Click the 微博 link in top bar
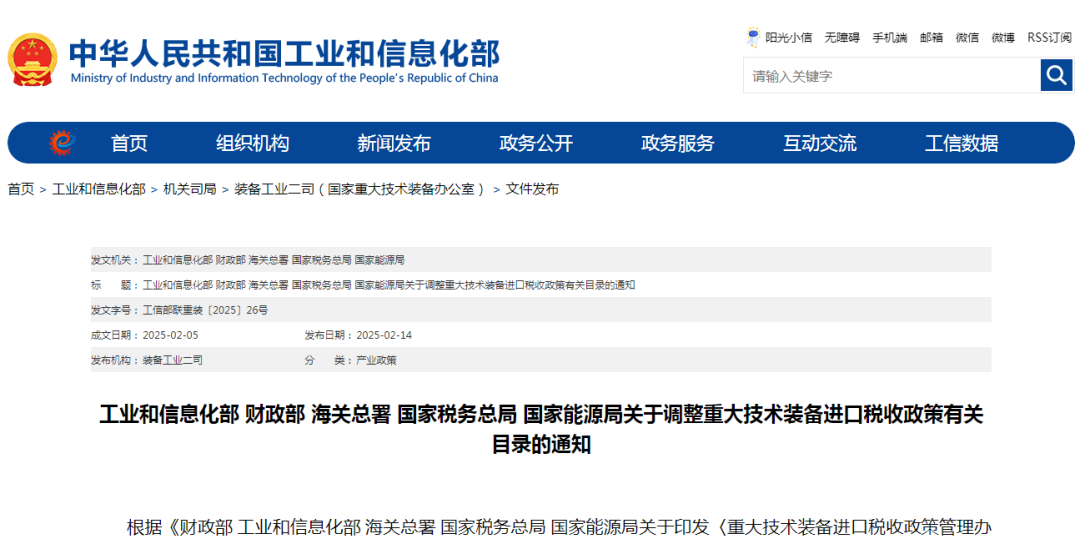The image size is (1080, 549). tap(1003, 38)
